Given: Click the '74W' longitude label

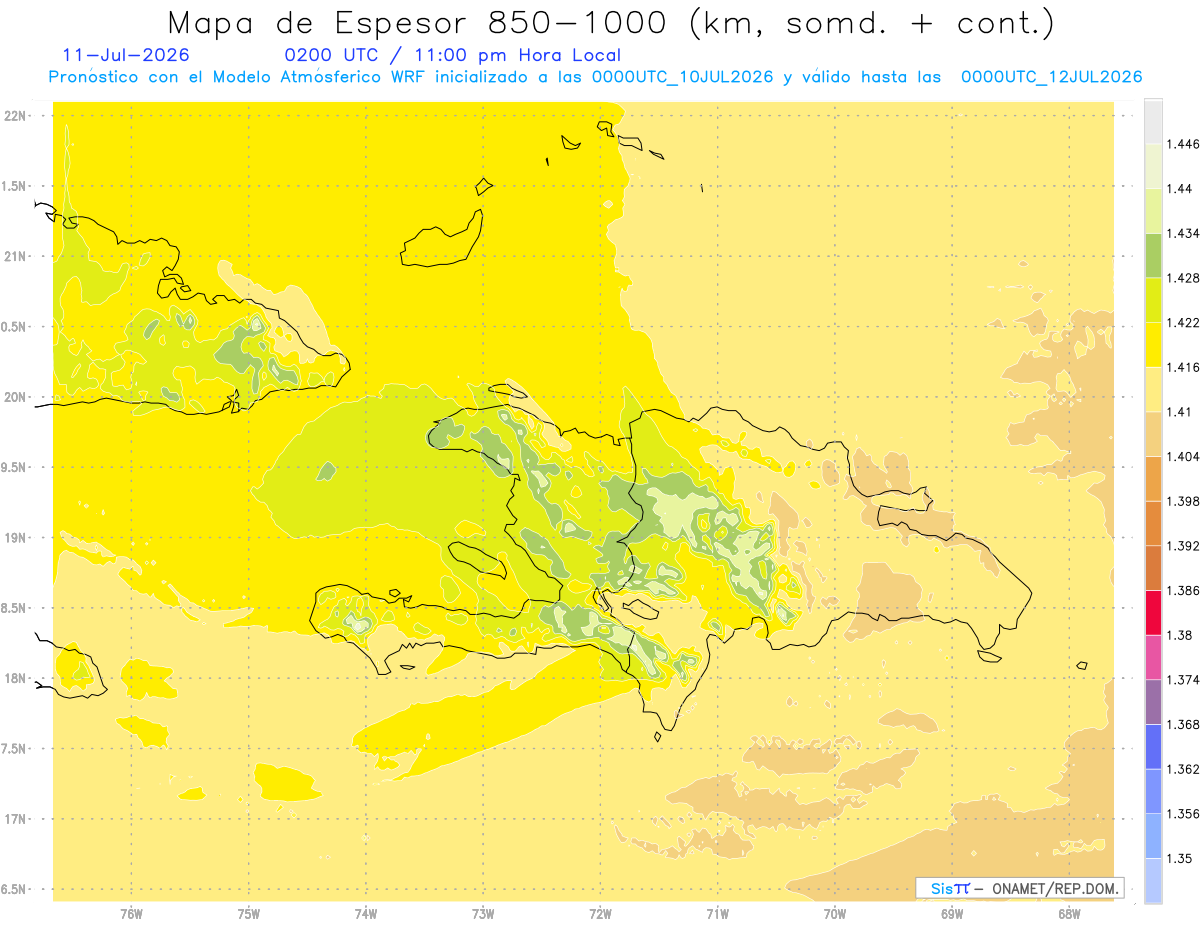Looking at the screenshot, I should [365, 914].
